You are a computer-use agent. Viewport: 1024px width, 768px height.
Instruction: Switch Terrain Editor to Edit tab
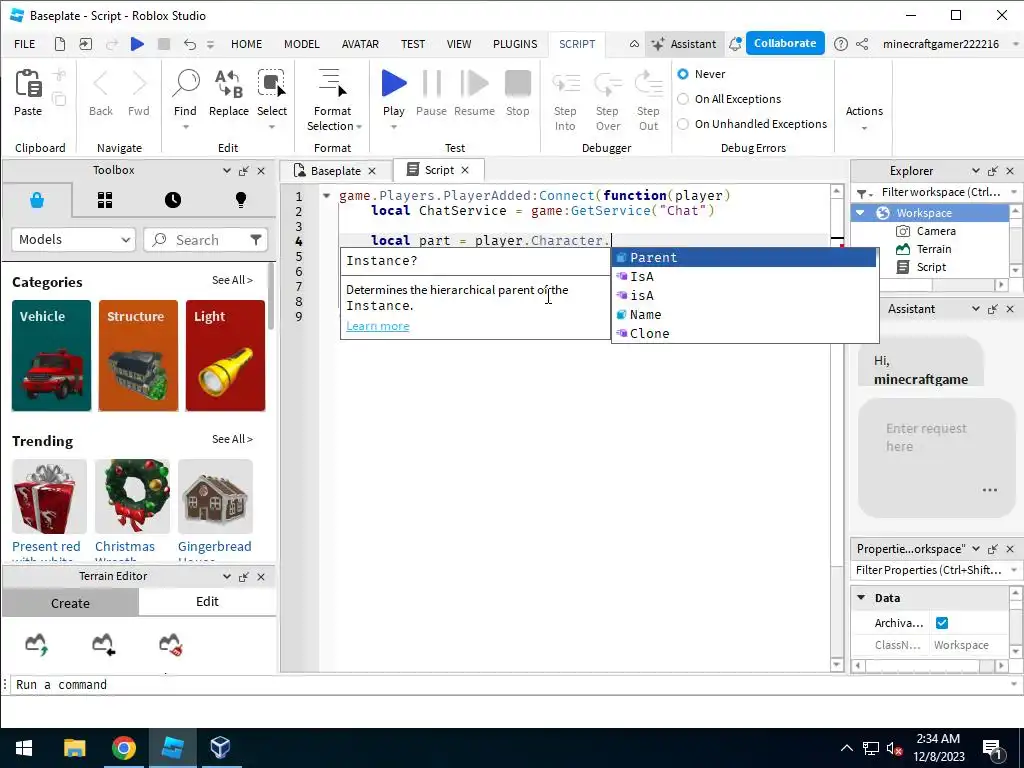(x=207, y=601)
